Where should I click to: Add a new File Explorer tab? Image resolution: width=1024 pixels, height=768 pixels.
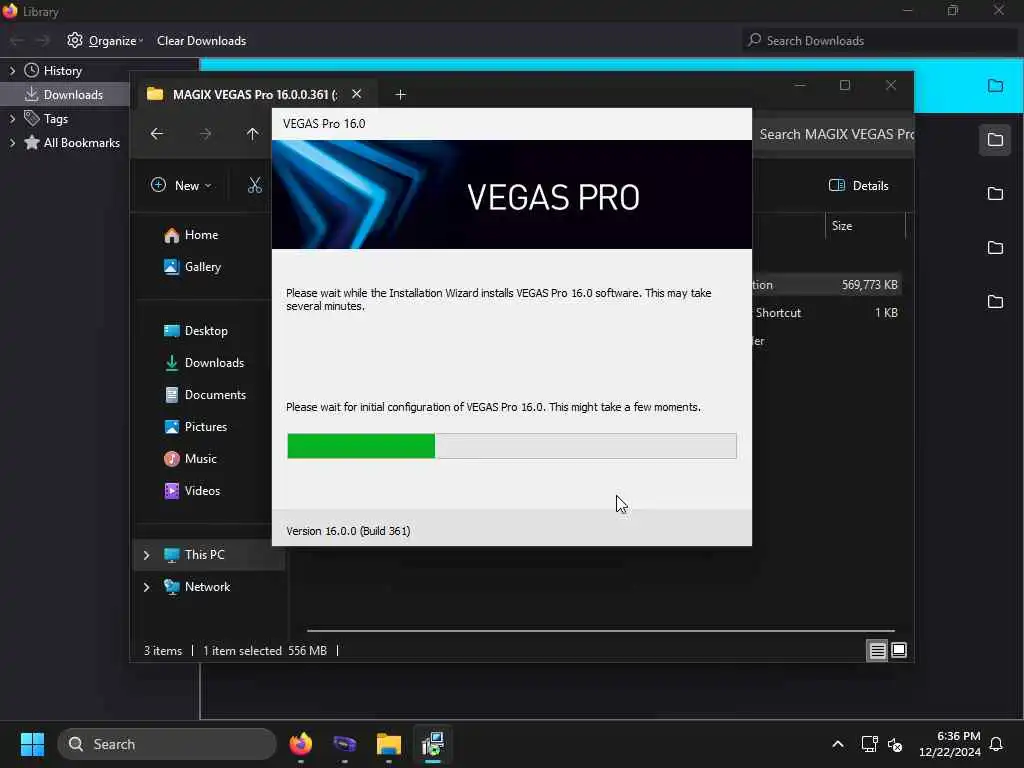tap(400, 95)
